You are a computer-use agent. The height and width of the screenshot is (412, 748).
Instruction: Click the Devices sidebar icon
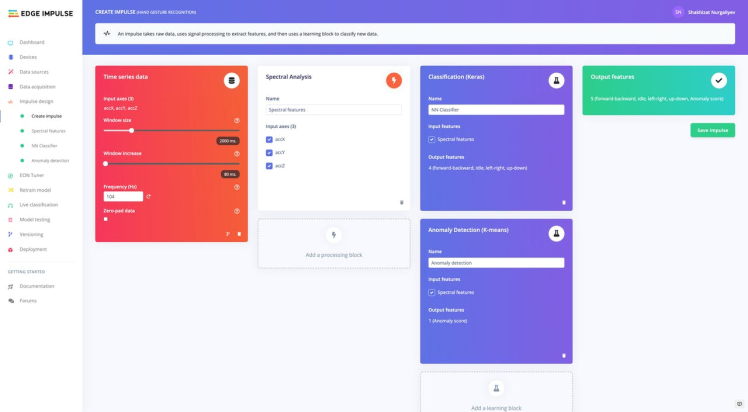tap(10, 57)
